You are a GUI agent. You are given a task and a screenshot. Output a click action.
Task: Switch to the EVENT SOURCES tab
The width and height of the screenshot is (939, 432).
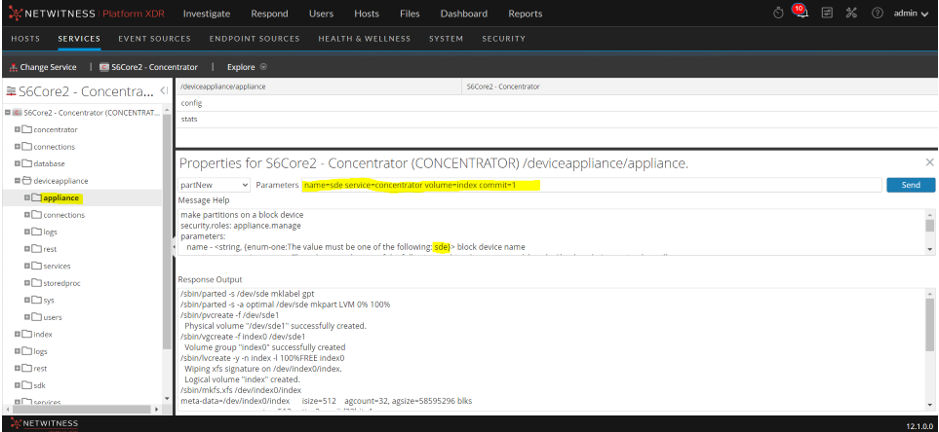[x=155, y=38]
